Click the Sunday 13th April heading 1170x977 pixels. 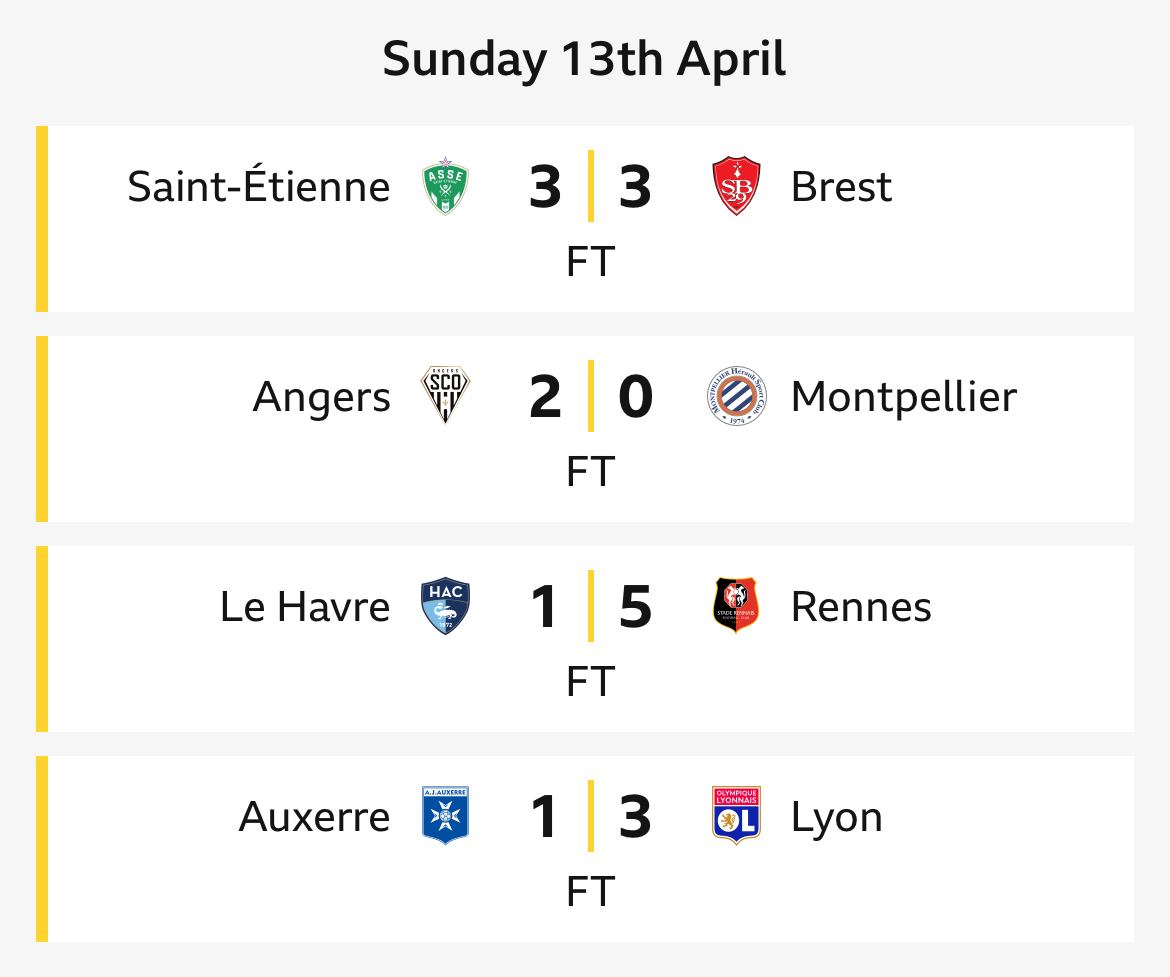tap(584, 60)
